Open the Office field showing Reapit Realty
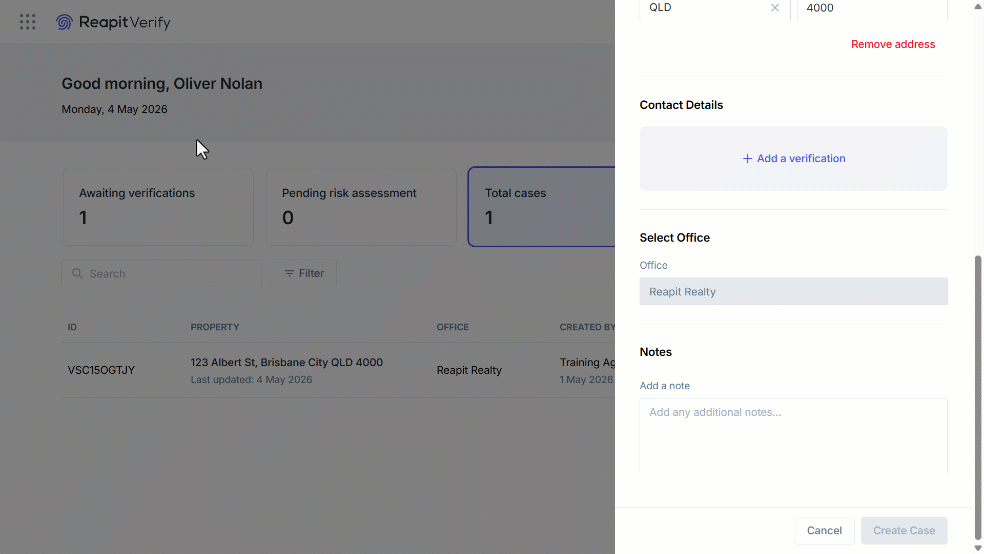This screenshot has height=554, width=984. pyautogui.click(x=794, y=291)
